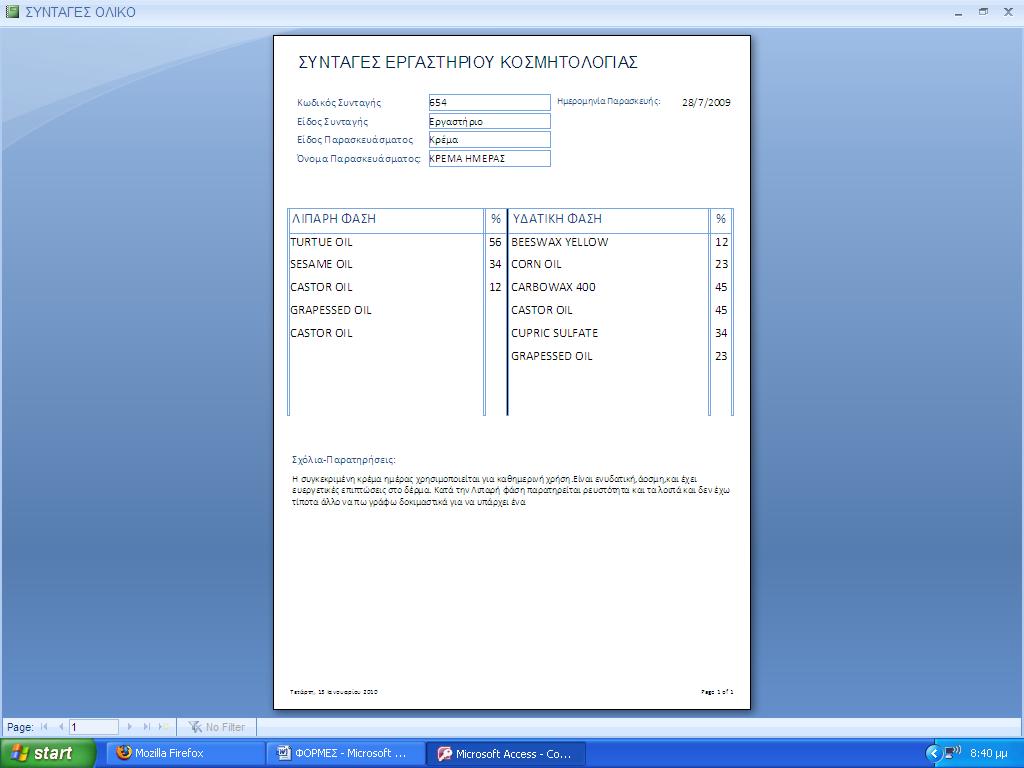Click the BEESWAX YELLOW entry
This screenshot has height=768, width=1024.
pyautogui.click(x=560, y=242)
